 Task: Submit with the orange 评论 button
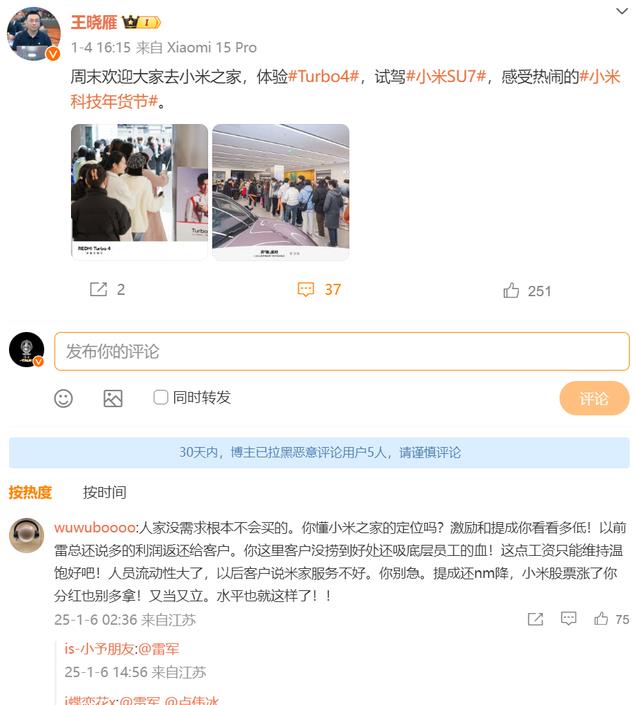click(x=594, y=398)
